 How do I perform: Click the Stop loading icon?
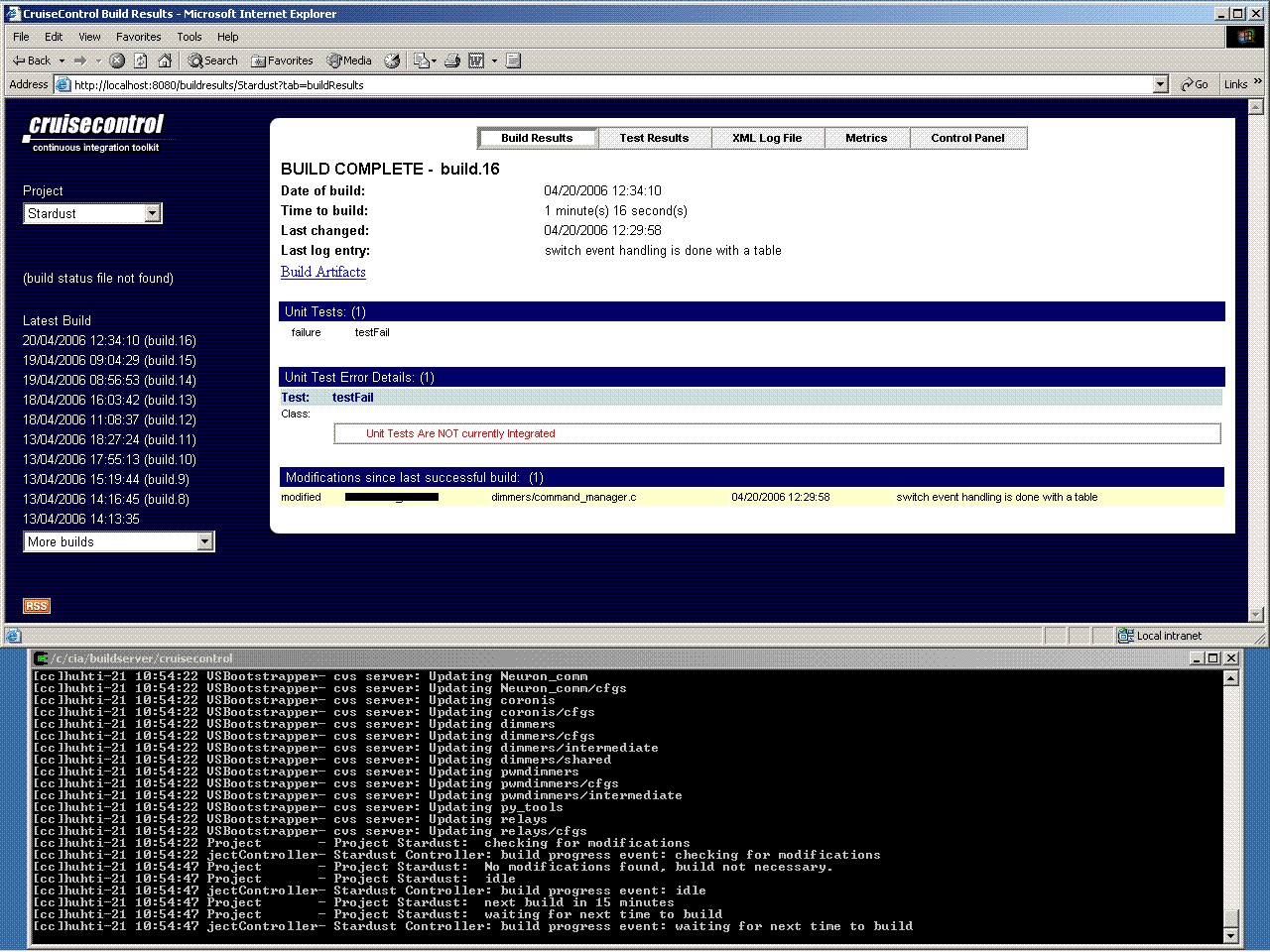click(x=117, y=60)
